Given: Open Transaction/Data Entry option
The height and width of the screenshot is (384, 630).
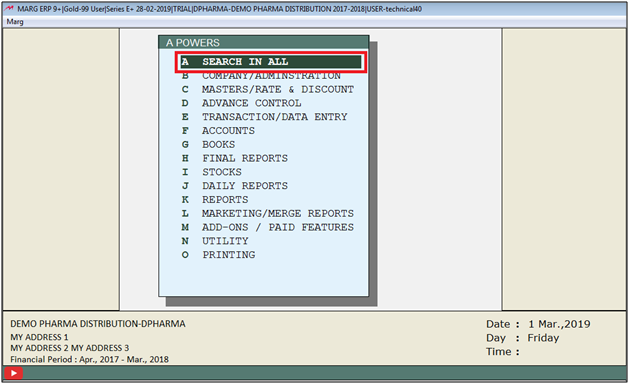Looking at the screenshot, I should 265,117.
